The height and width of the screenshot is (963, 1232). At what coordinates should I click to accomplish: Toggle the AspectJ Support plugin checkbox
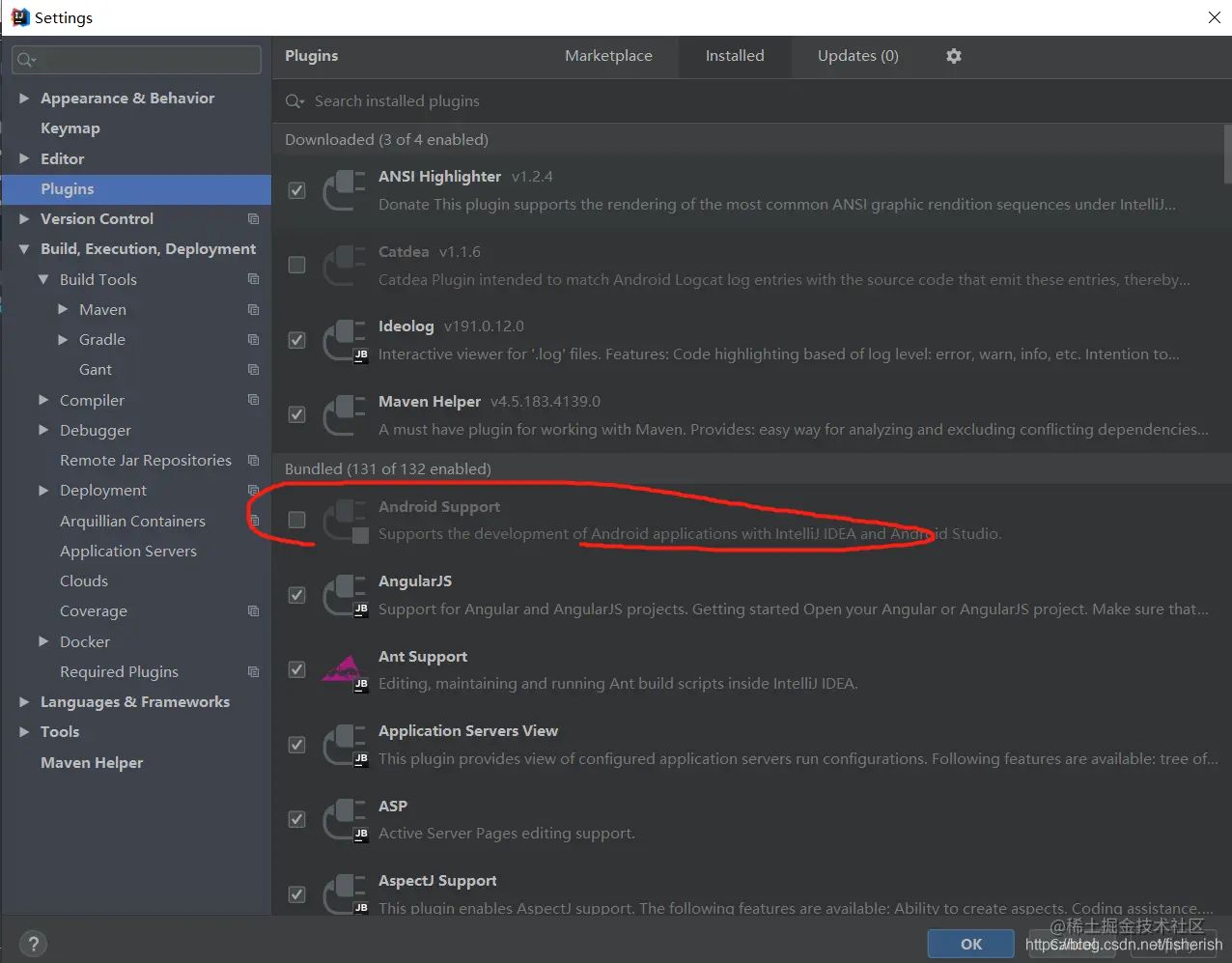click(x=297, y=894)
